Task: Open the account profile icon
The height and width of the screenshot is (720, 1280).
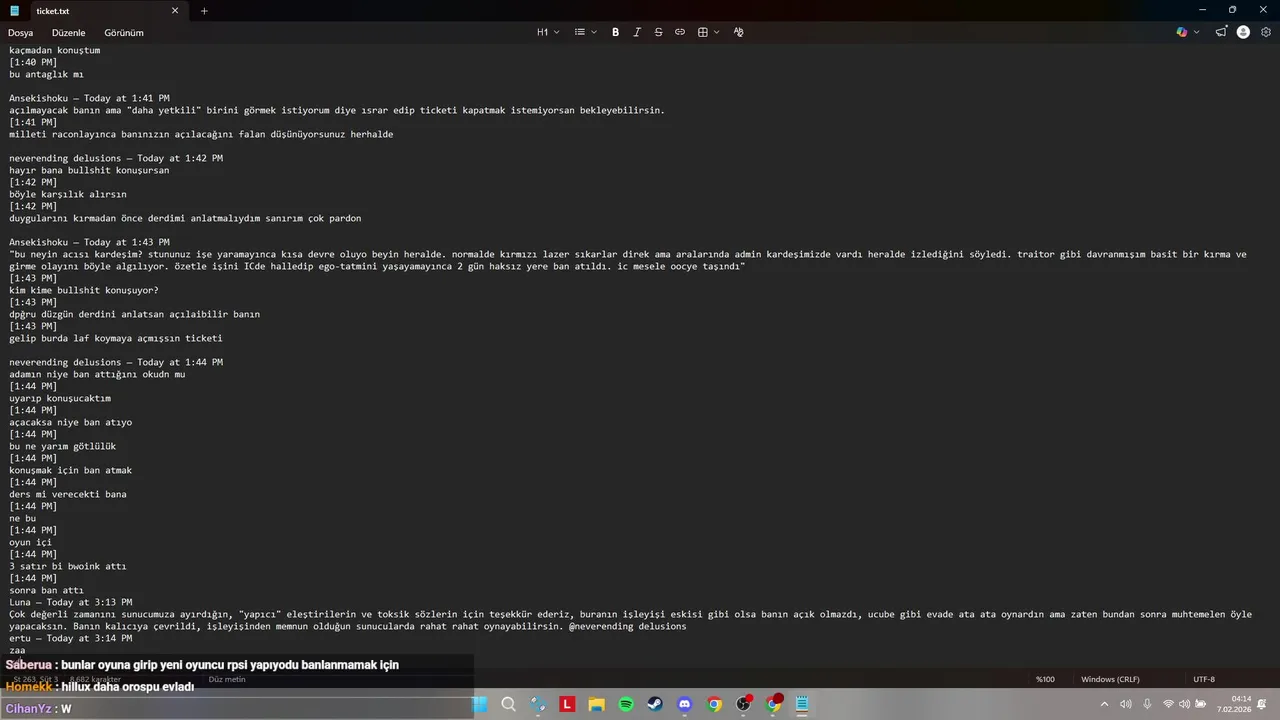Action: [1243, 32]
